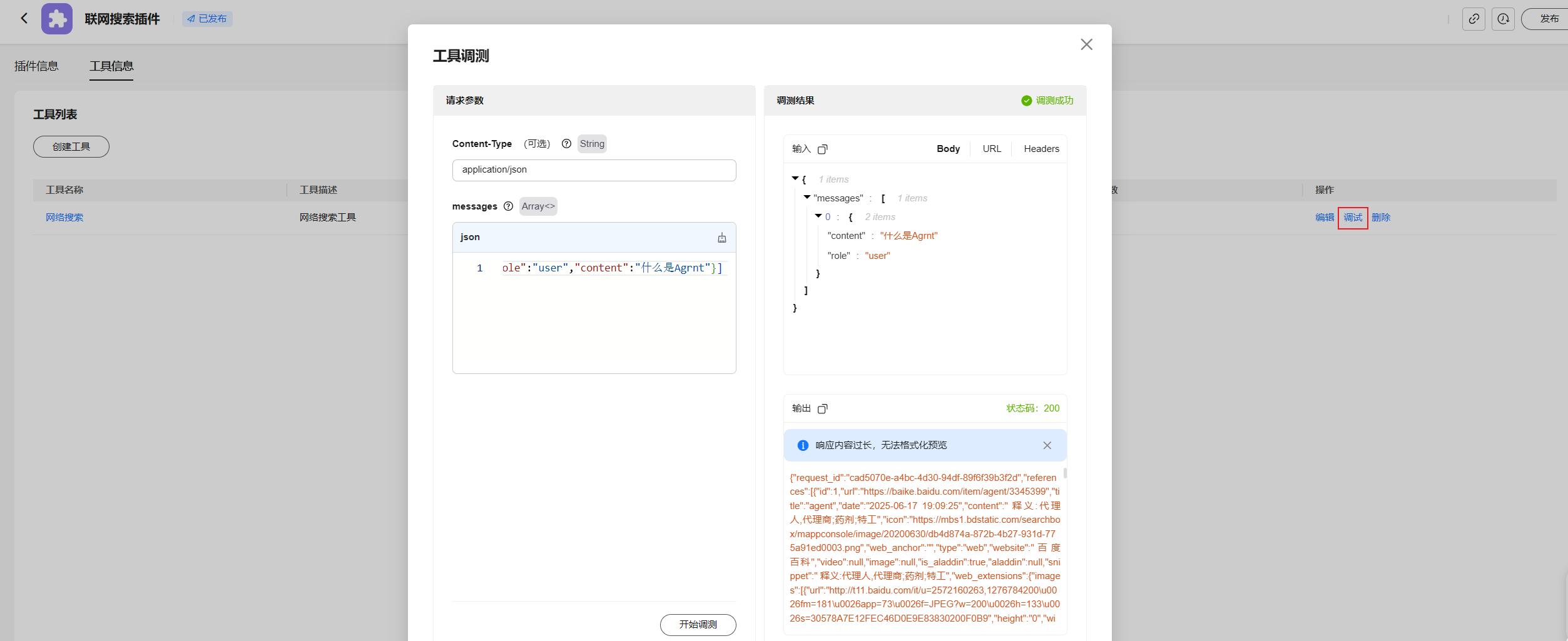This screenshot has width=1568, height=641.
Task: Close the 工具调测 dialog
Action: tap(1086, 44)
